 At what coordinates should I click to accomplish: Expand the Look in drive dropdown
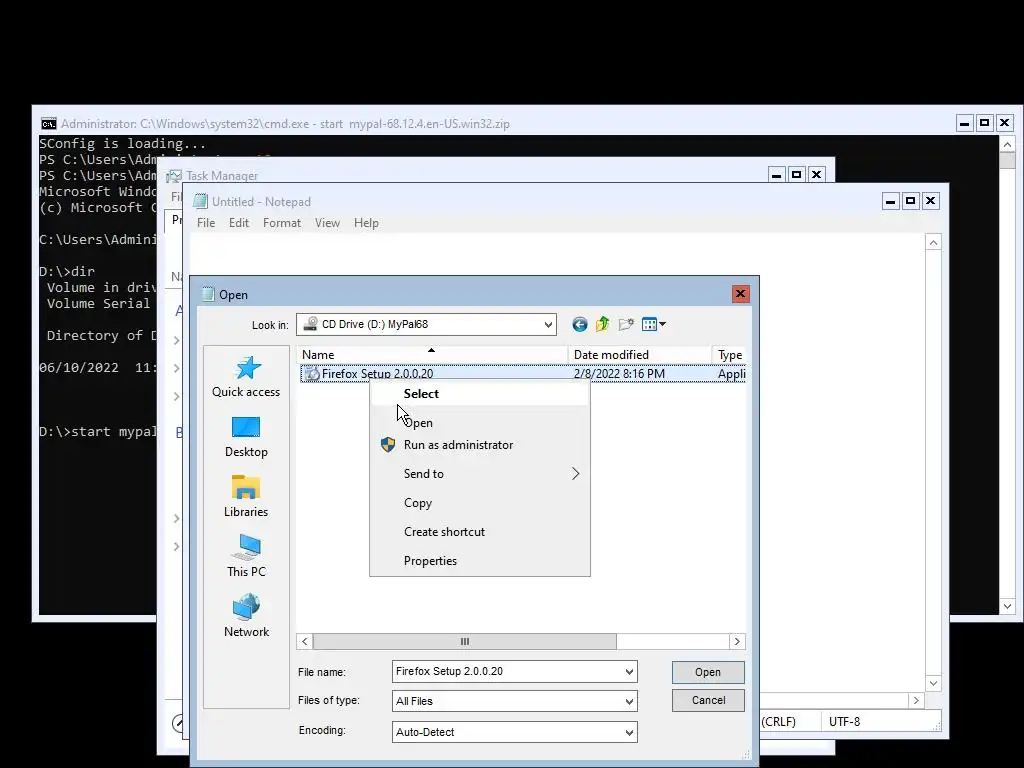[548, 325]
